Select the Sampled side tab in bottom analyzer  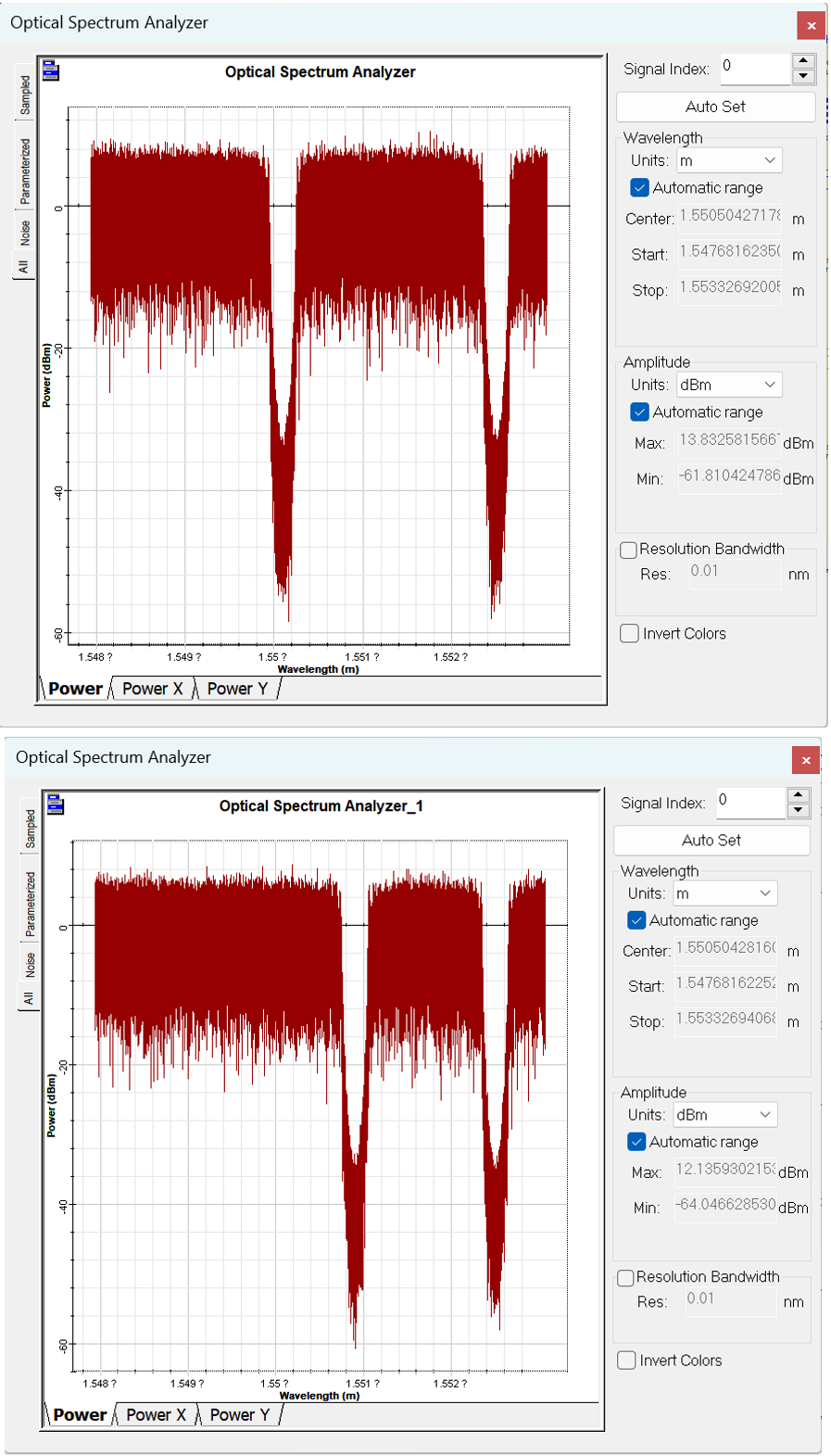pyautogui.click(x=30, y=828)
